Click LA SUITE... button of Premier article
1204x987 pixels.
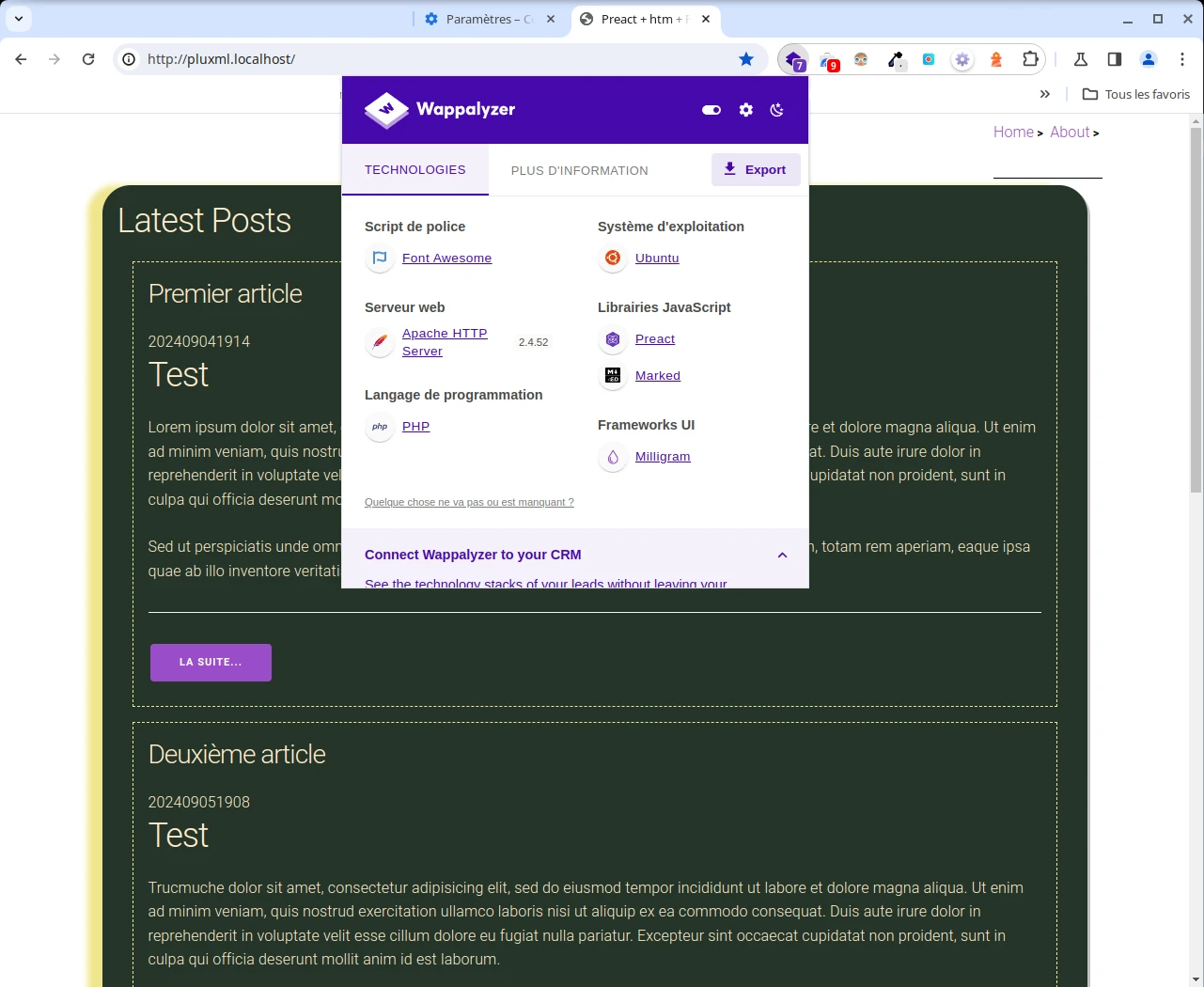coord(211,663)
